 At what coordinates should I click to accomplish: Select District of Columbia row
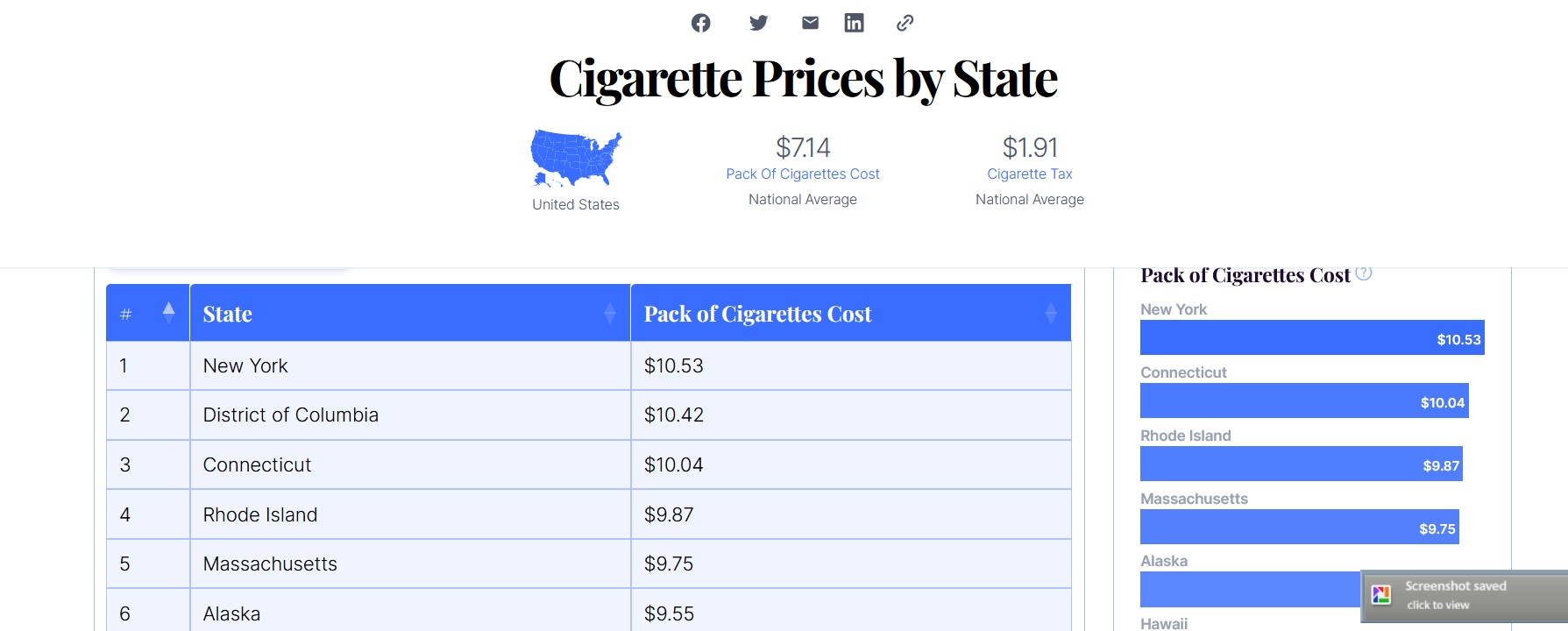click(x=588, y=415)
